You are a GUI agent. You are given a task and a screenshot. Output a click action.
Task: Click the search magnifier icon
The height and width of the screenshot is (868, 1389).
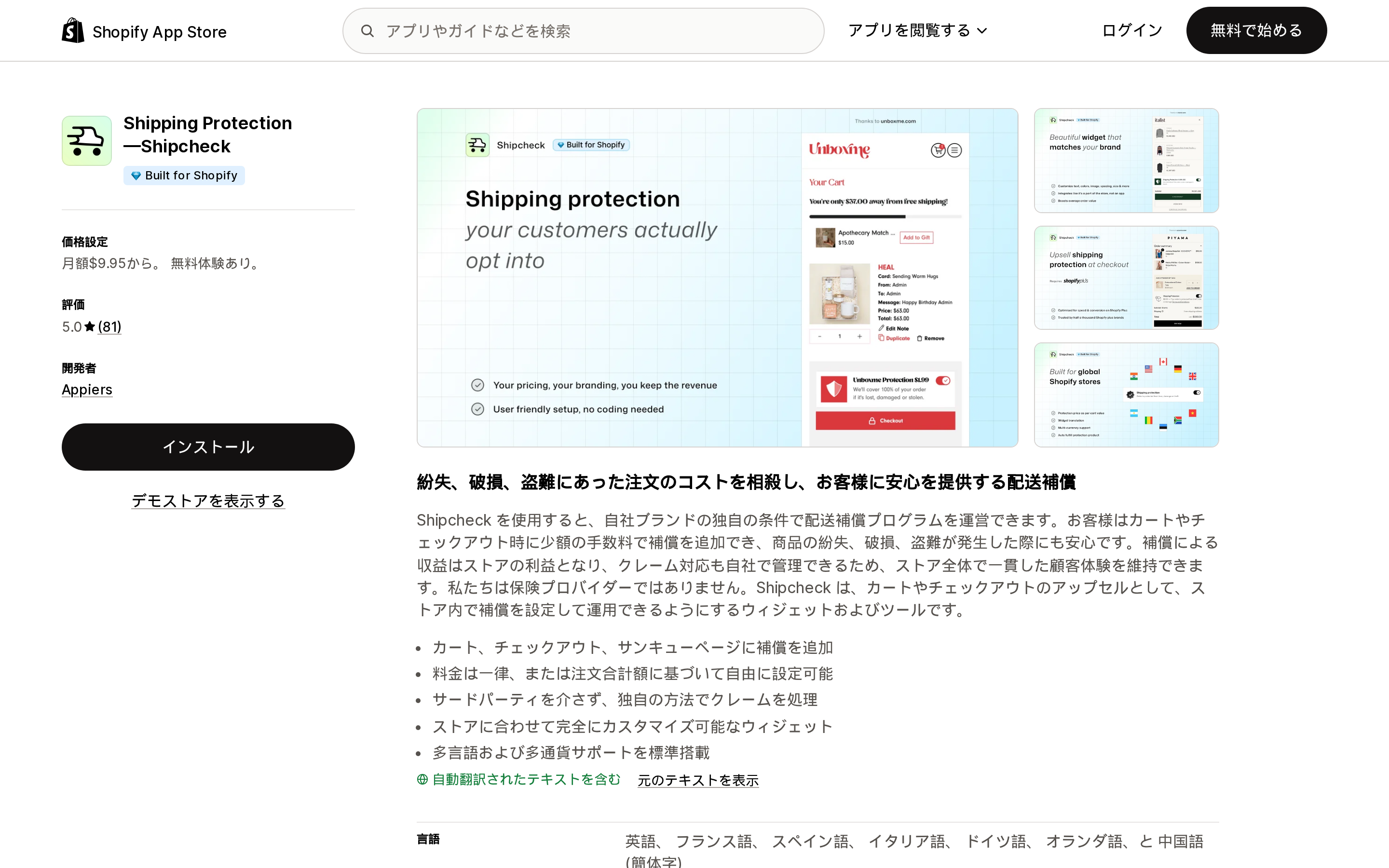point(368,31)
